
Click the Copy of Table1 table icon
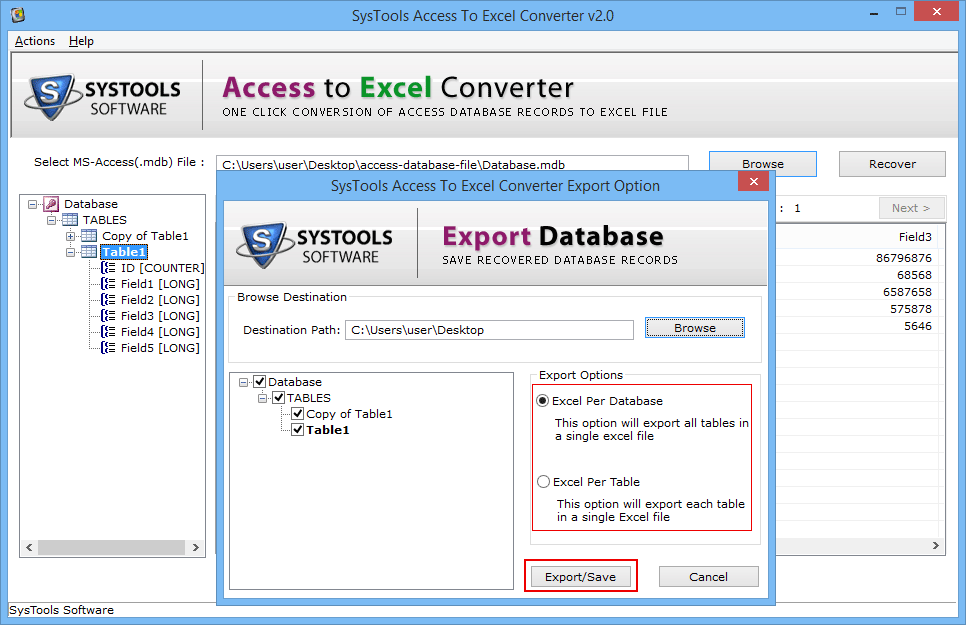pyautogui.click(x=89, y=236)
